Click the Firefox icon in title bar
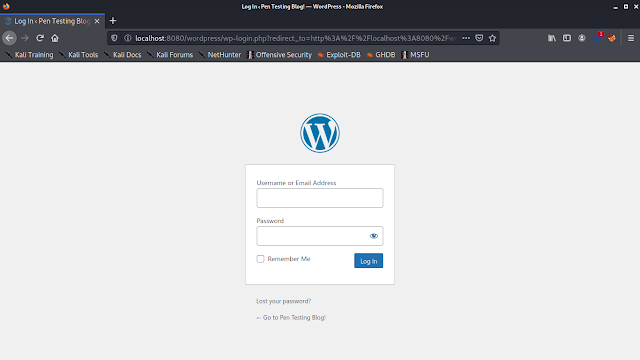 [x=6, y=6]
